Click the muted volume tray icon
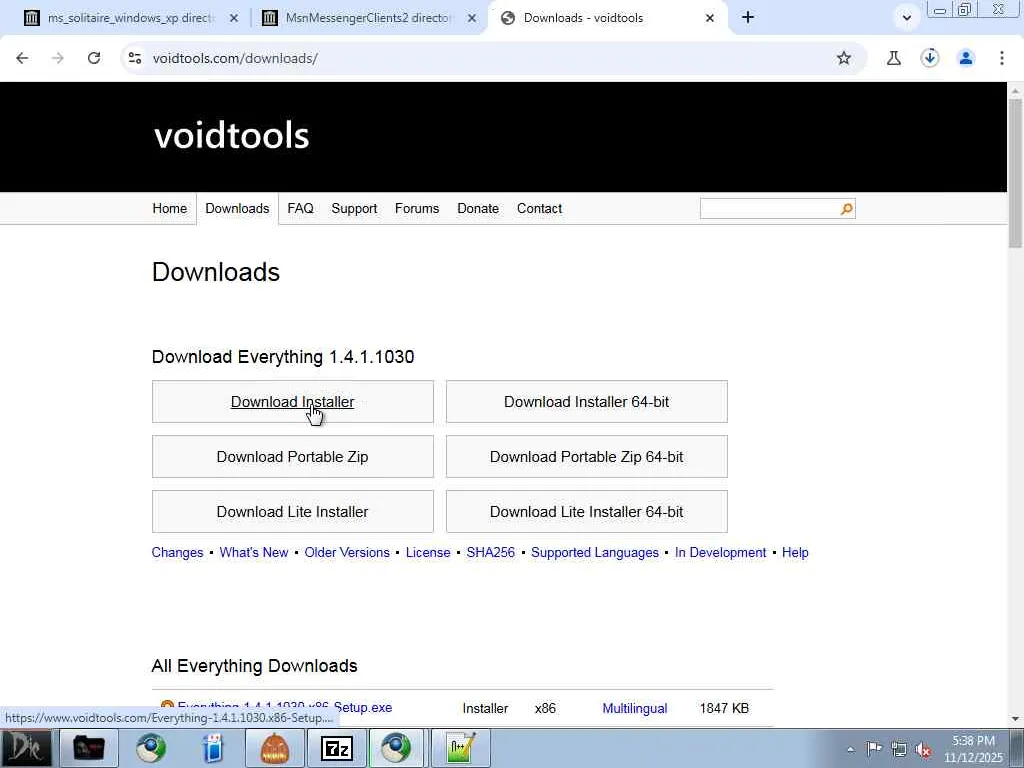Screen dimensions: 1024x768 923,750
